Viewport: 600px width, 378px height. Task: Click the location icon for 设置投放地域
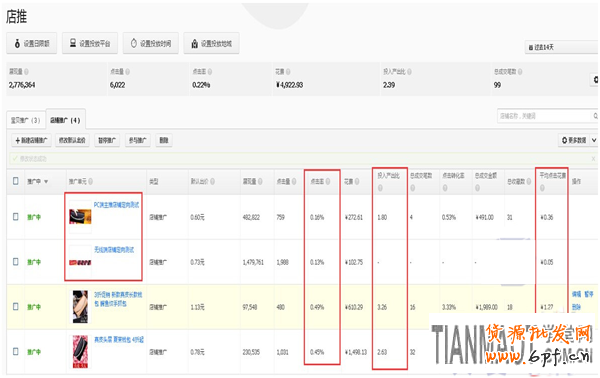(x=194, y=43)
